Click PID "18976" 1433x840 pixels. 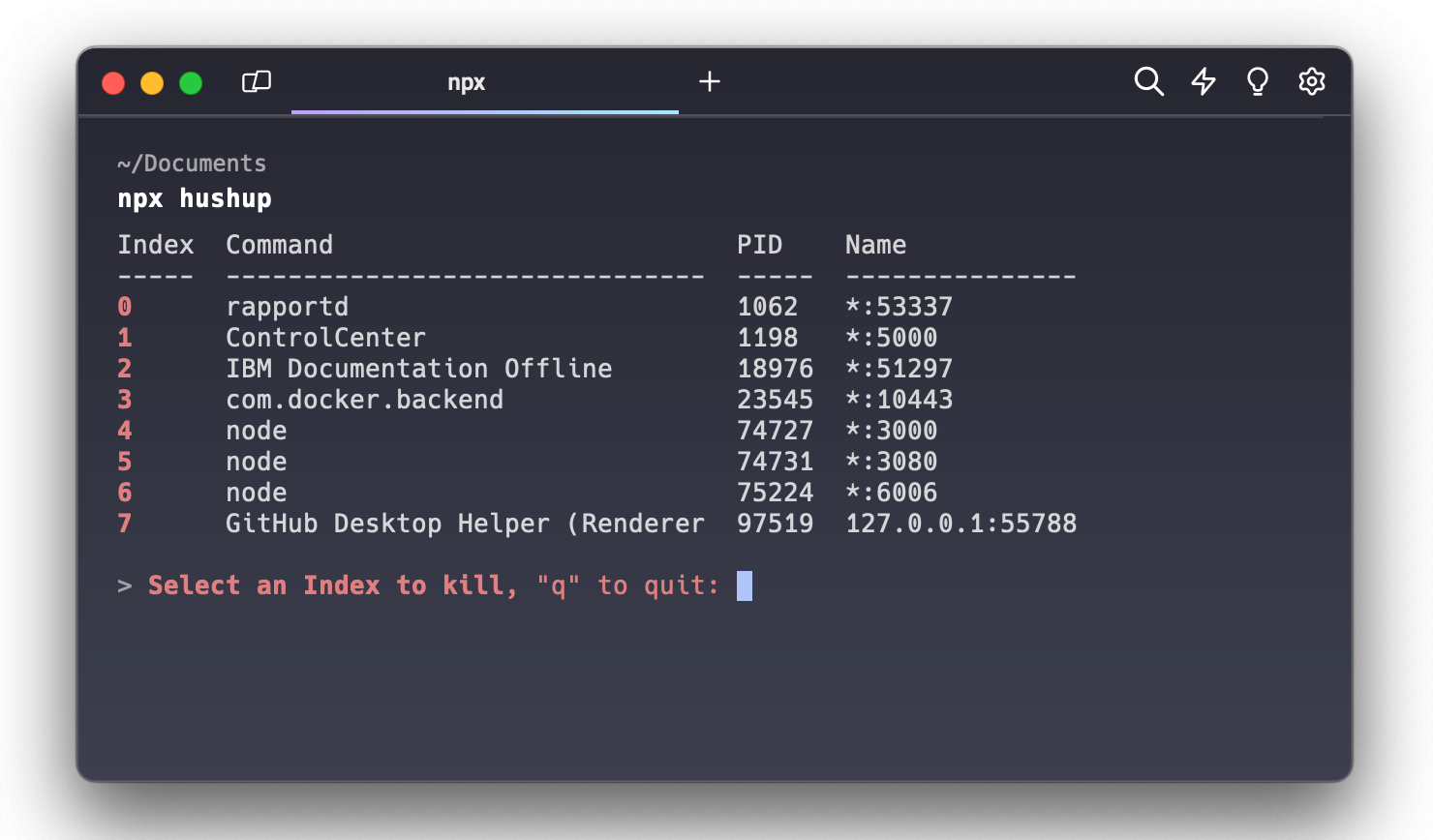pyautogui.click(x=776, y=369)
